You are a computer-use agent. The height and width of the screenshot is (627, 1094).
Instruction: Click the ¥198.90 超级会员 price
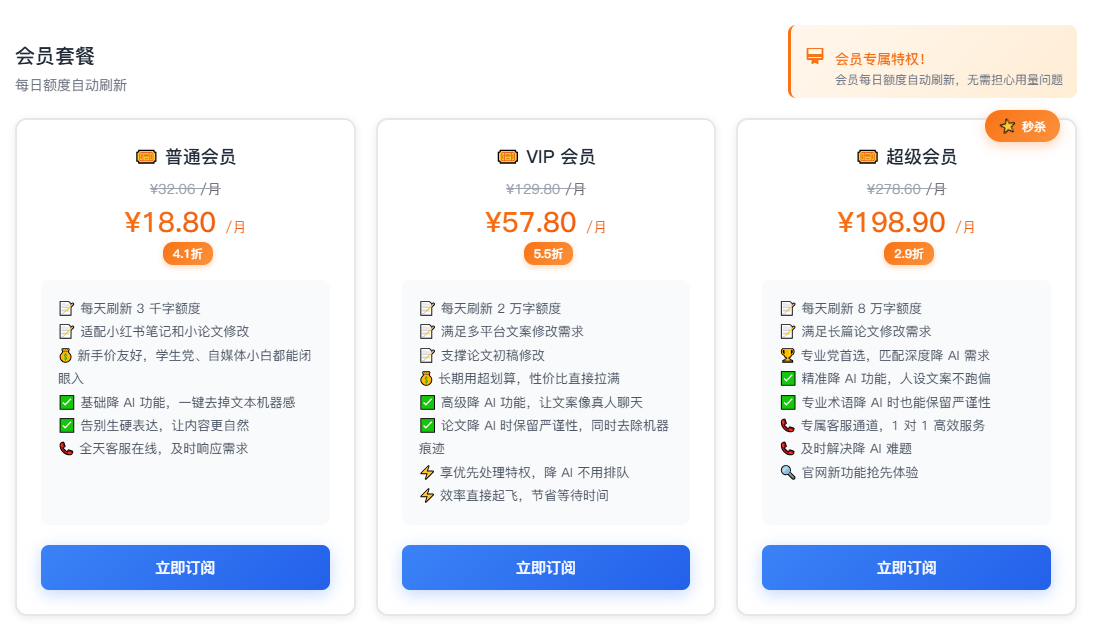point(891,222)
